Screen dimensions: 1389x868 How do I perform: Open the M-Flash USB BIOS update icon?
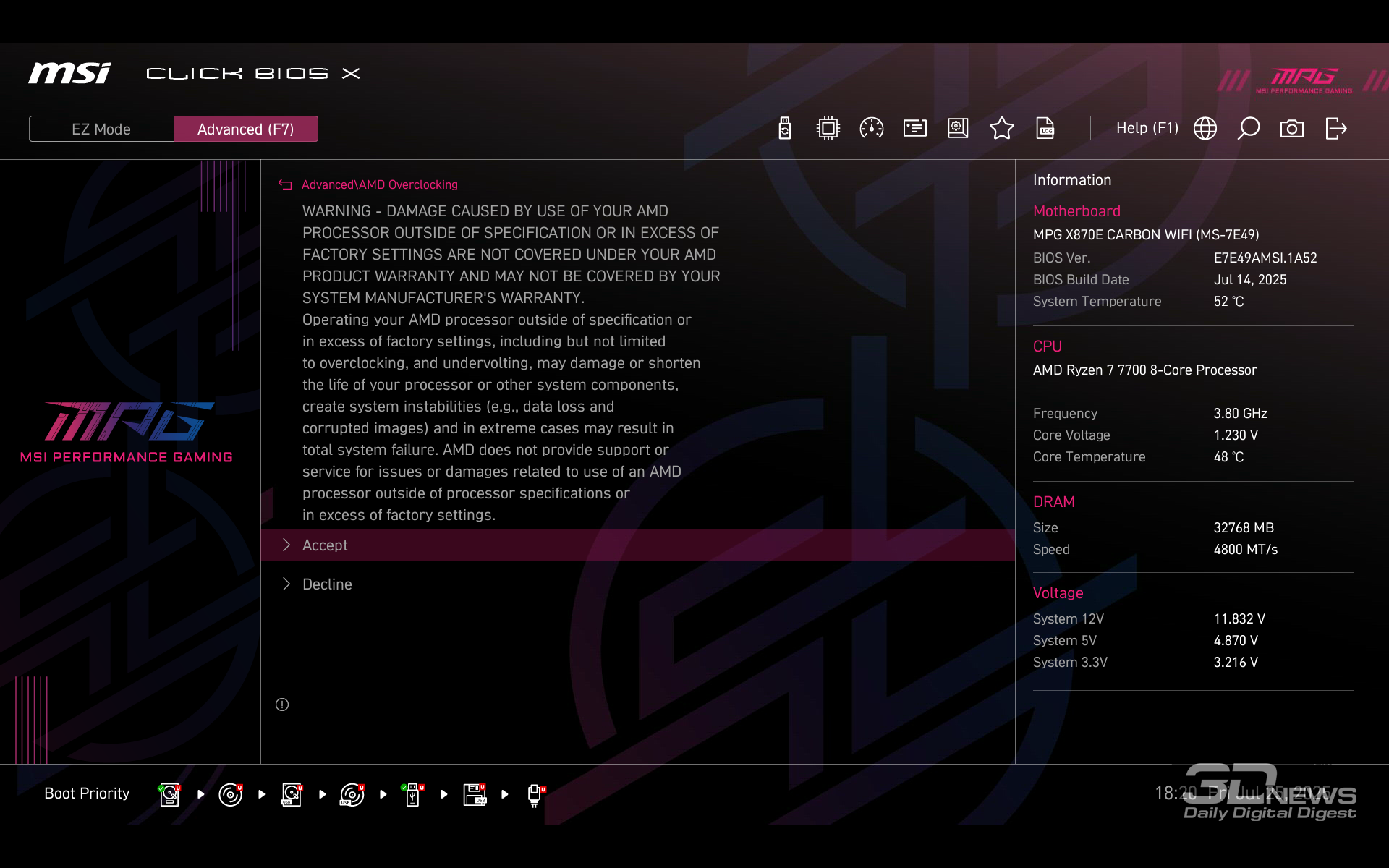[785, 129]
